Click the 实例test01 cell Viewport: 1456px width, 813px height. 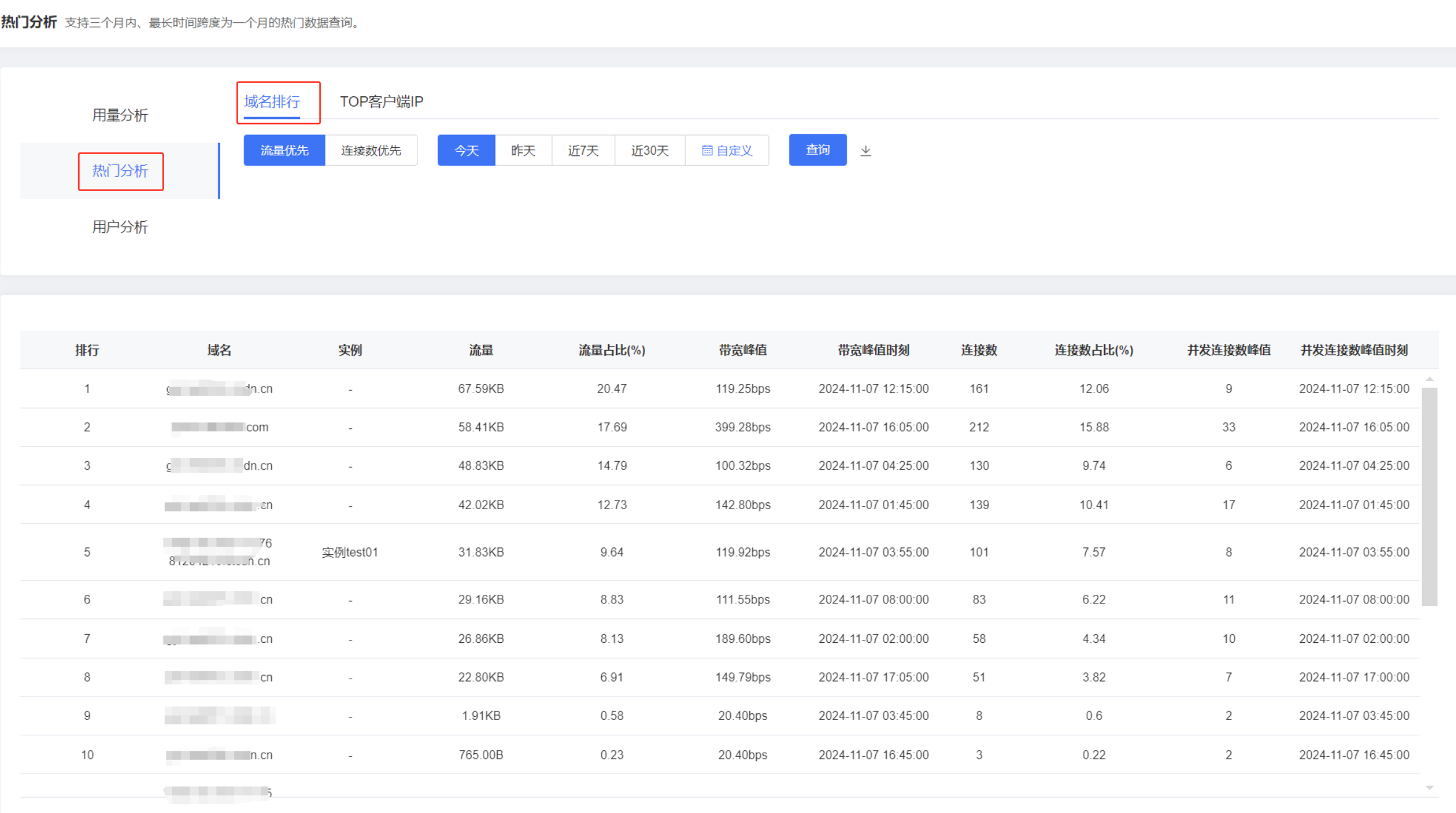(350, 552)
